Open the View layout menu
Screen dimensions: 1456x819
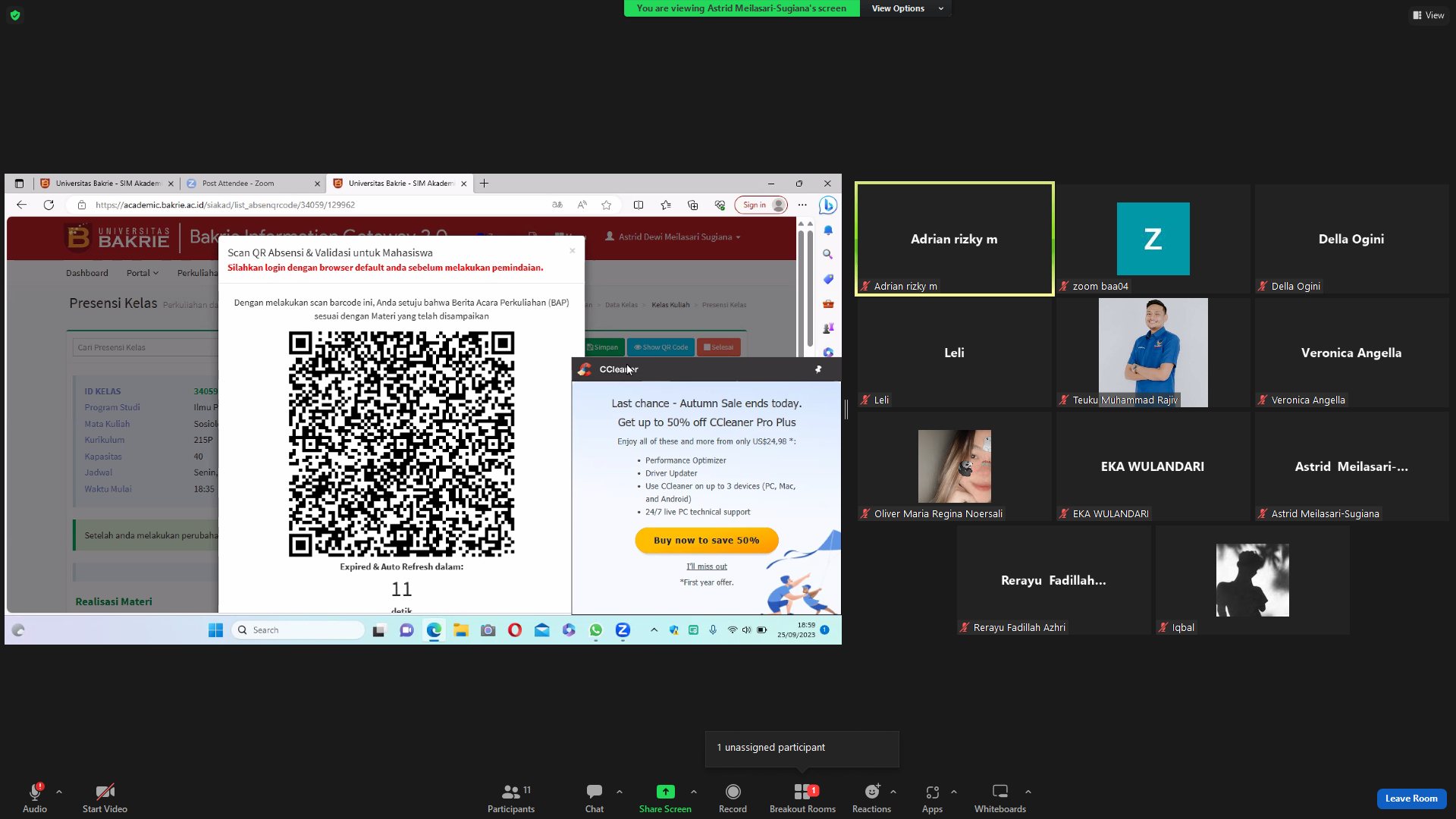(x=1429, y=15)
